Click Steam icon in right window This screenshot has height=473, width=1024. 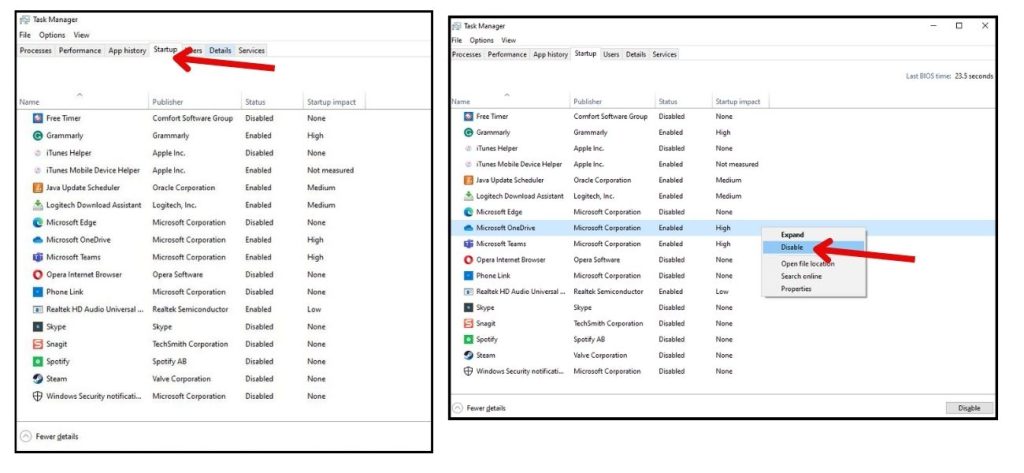click(468, 355)
